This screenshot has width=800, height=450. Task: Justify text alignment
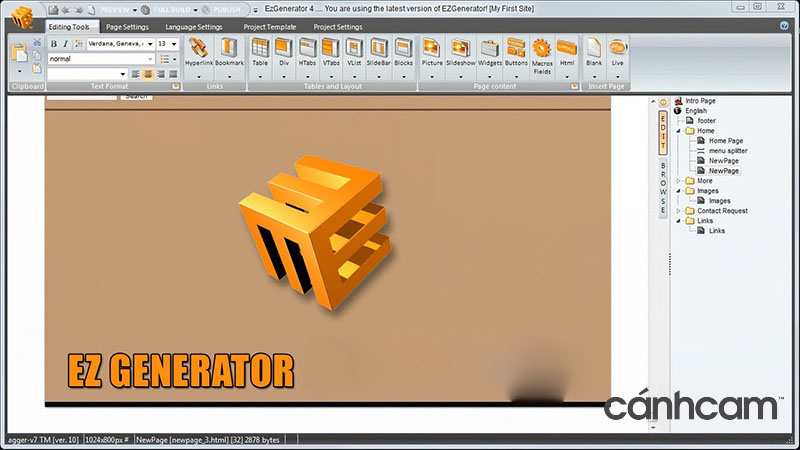coord(173,74)
